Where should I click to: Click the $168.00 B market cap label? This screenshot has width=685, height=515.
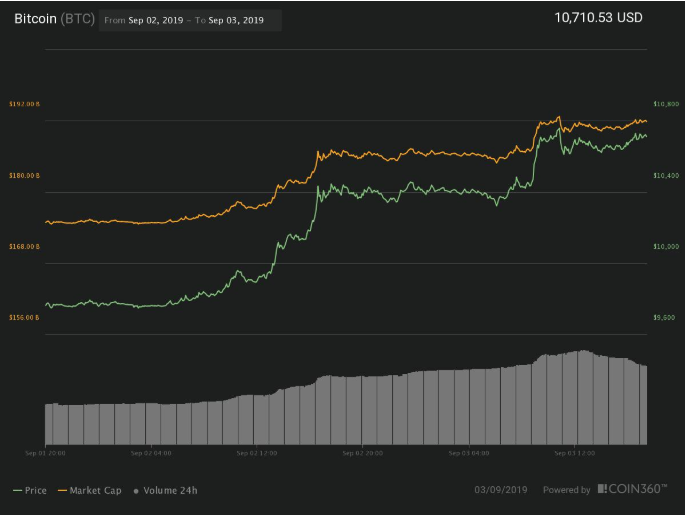click(24, 246)
